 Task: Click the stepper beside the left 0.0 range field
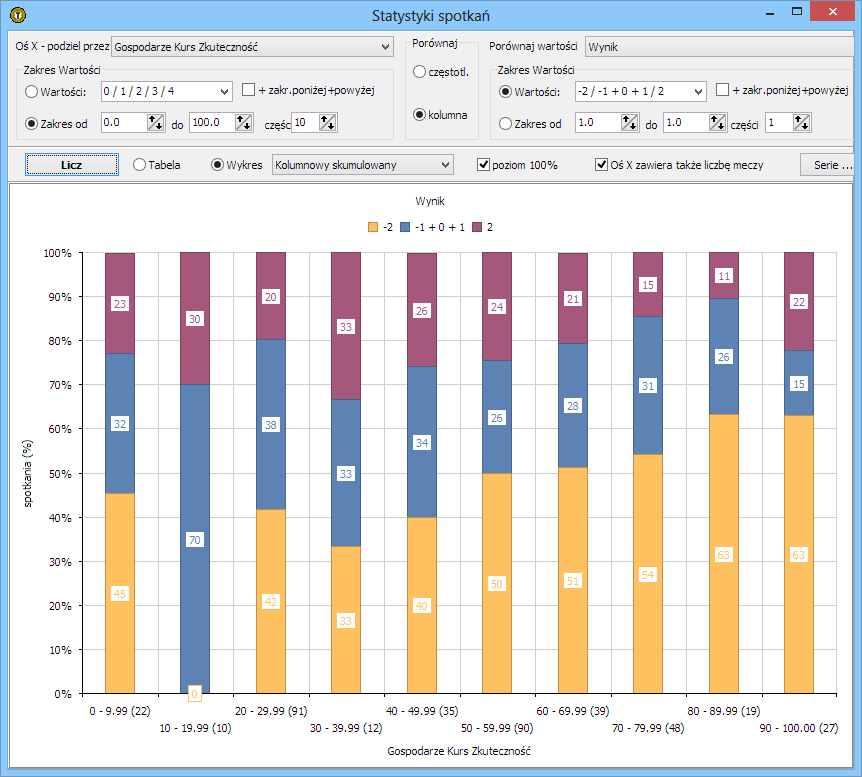tap(156, 123)
